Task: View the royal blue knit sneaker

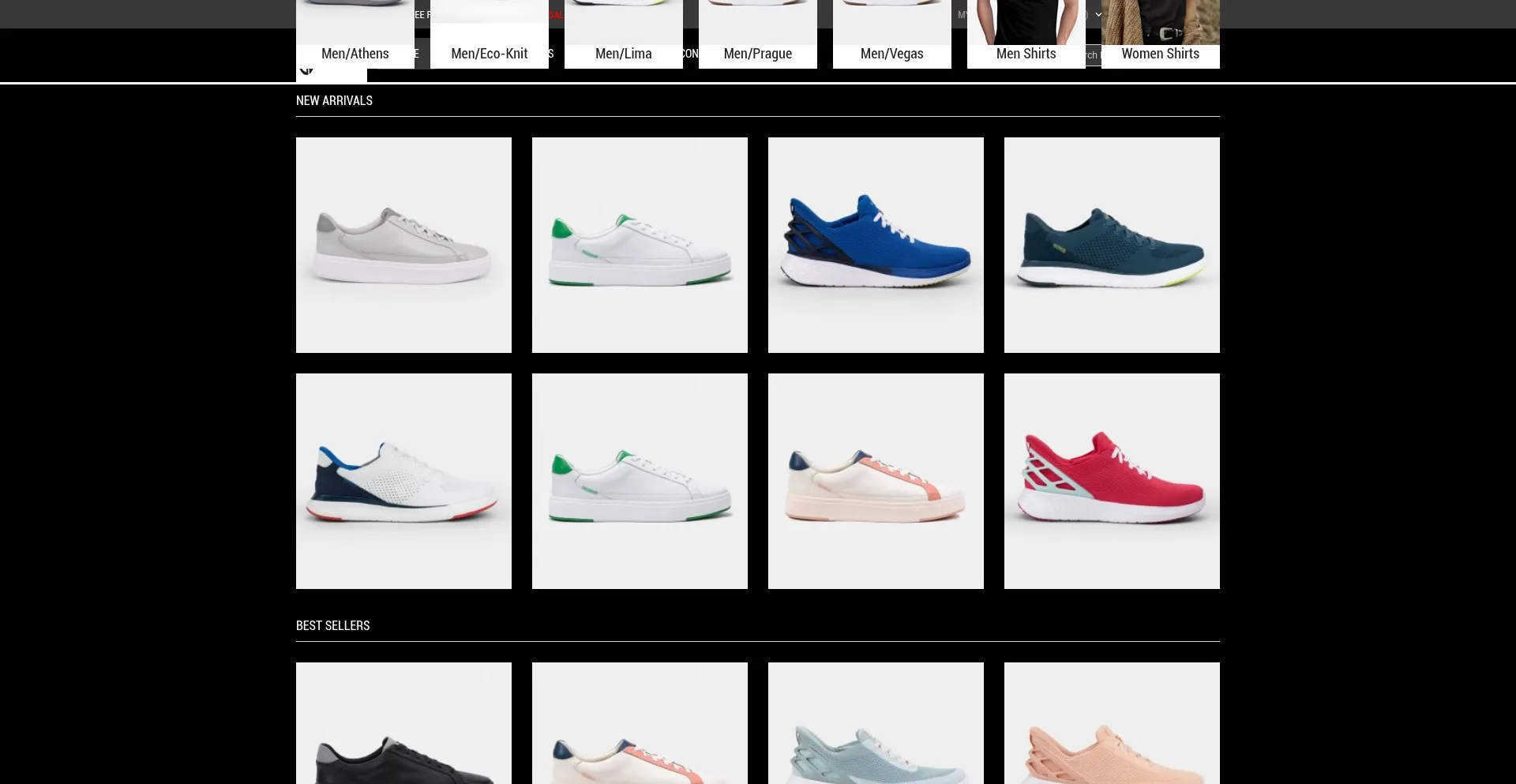Action: (876, 245)
